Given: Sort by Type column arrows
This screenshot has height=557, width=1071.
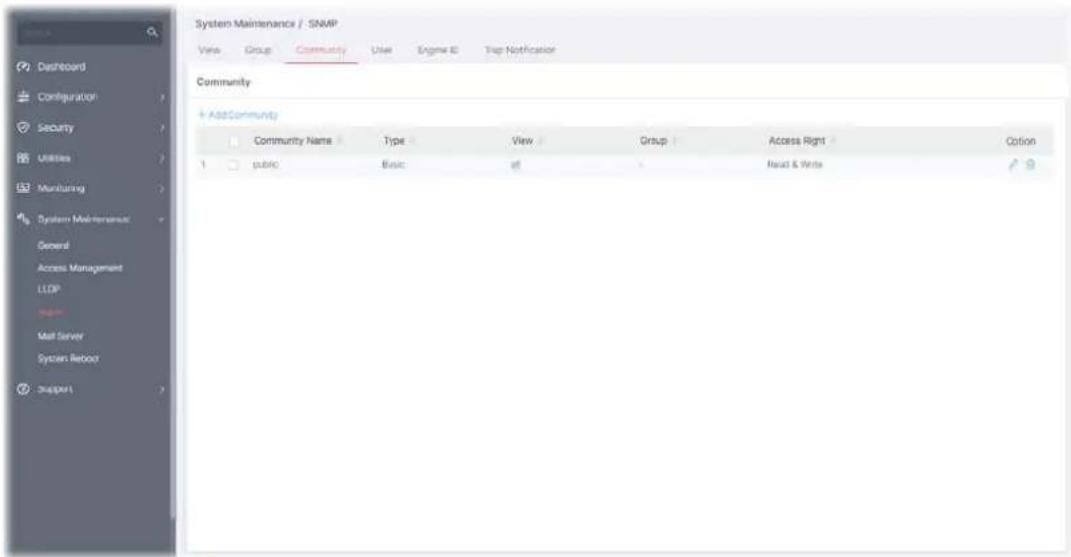Looking at the screenshot, I should point(412,141).
